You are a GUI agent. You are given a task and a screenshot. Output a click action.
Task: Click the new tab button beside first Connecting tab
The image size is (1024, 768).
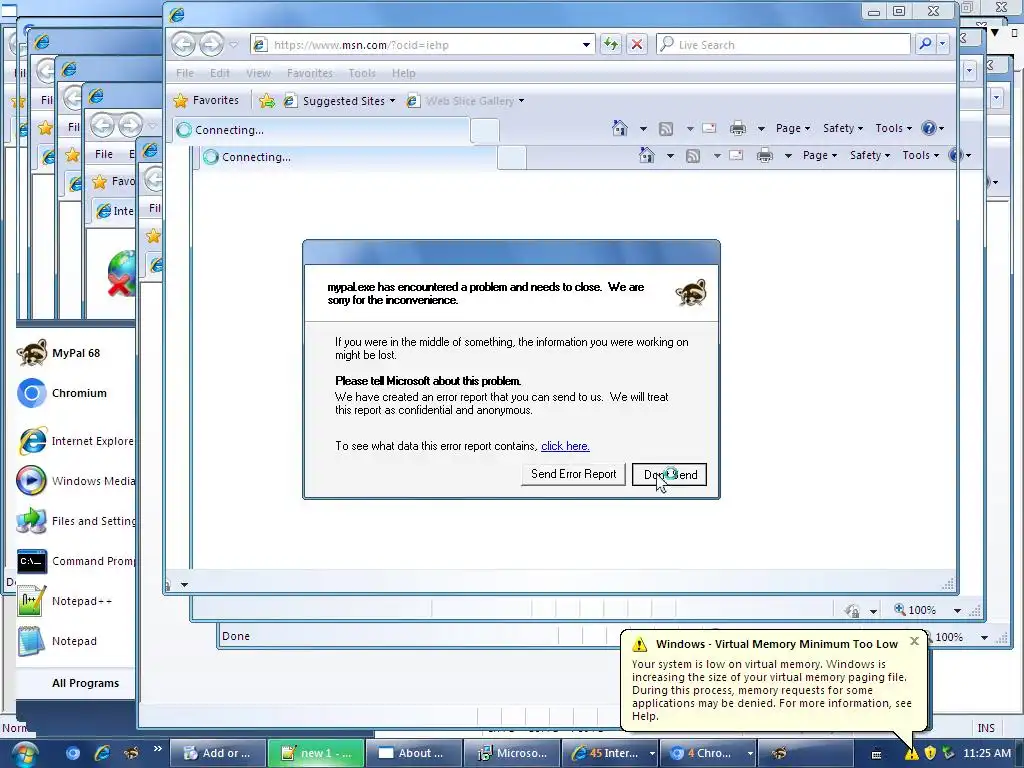point(485,131)
